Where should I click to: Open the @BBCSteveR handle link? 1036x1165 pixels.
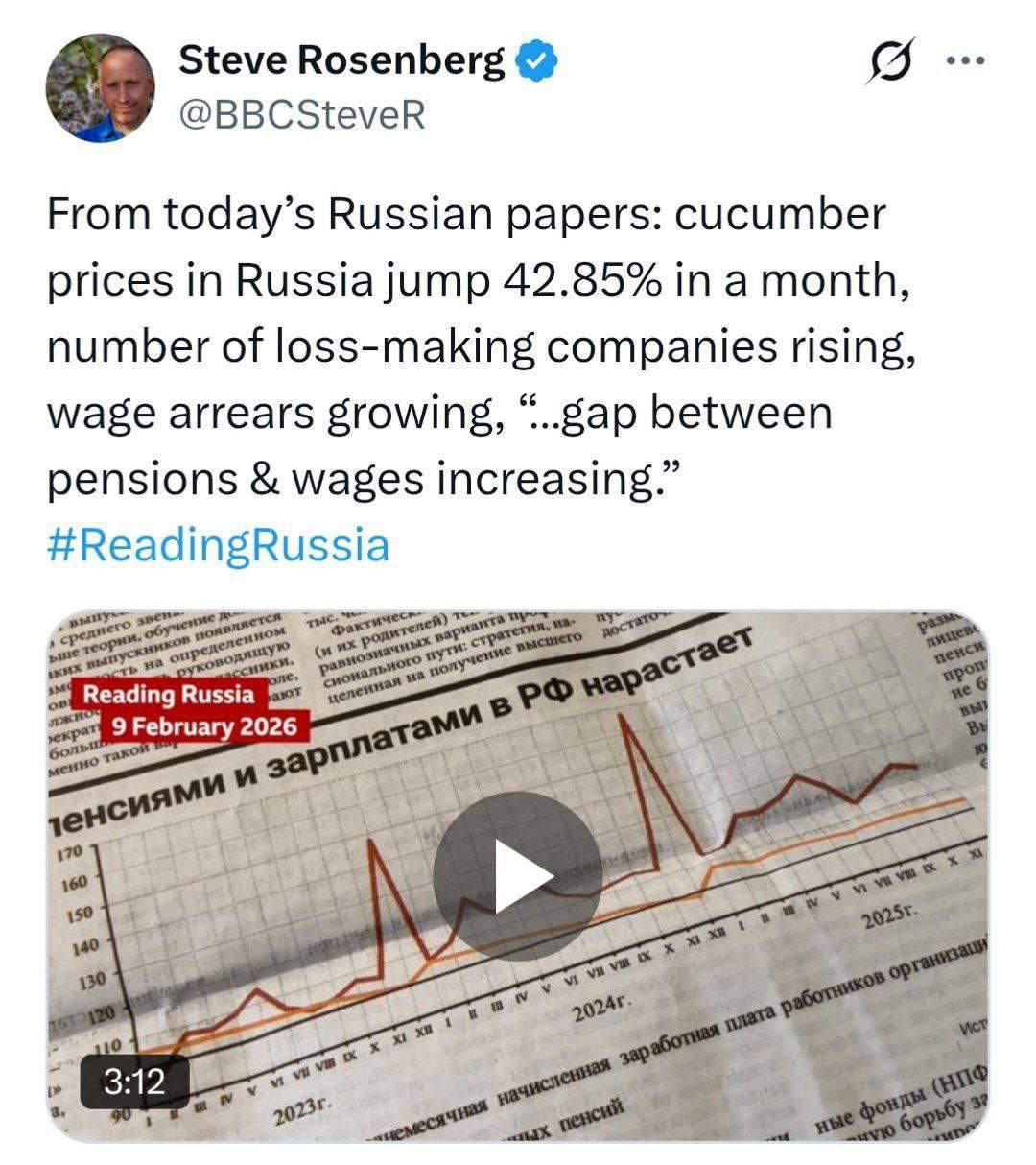coord(301,115)
